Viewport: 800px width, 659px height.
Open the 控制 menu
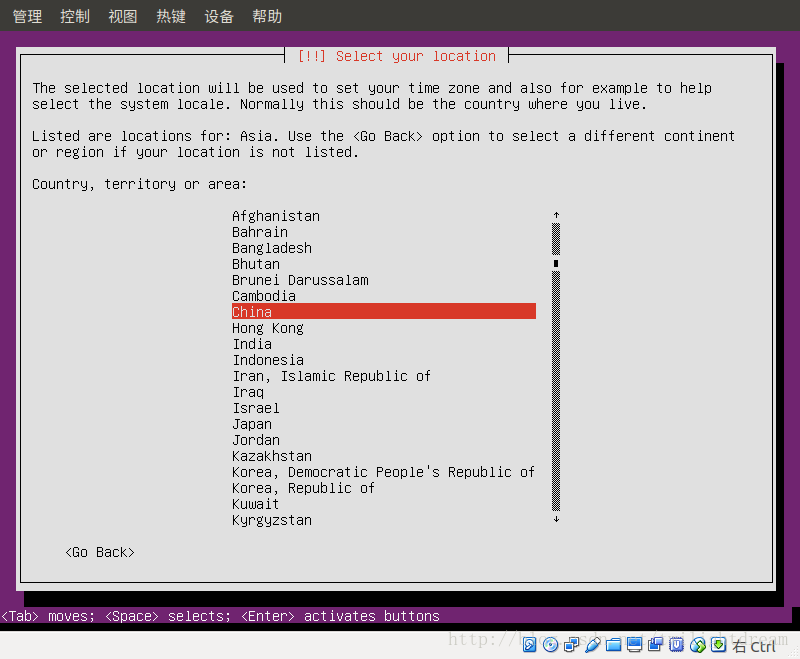(74, 15)
